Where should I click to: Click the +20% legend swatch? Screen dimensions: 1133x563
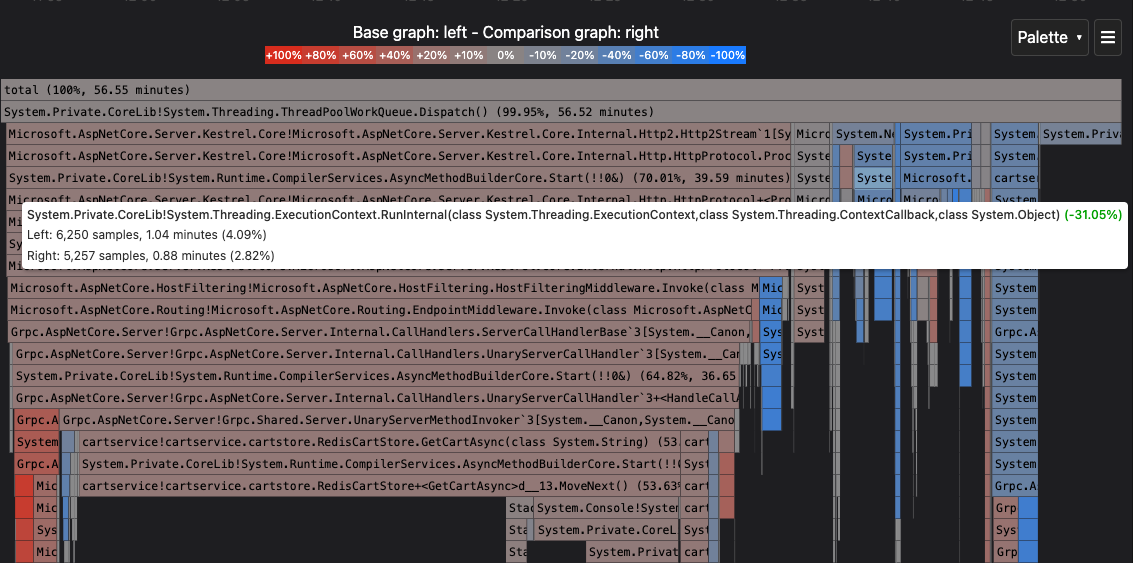(x=431, y=56)
